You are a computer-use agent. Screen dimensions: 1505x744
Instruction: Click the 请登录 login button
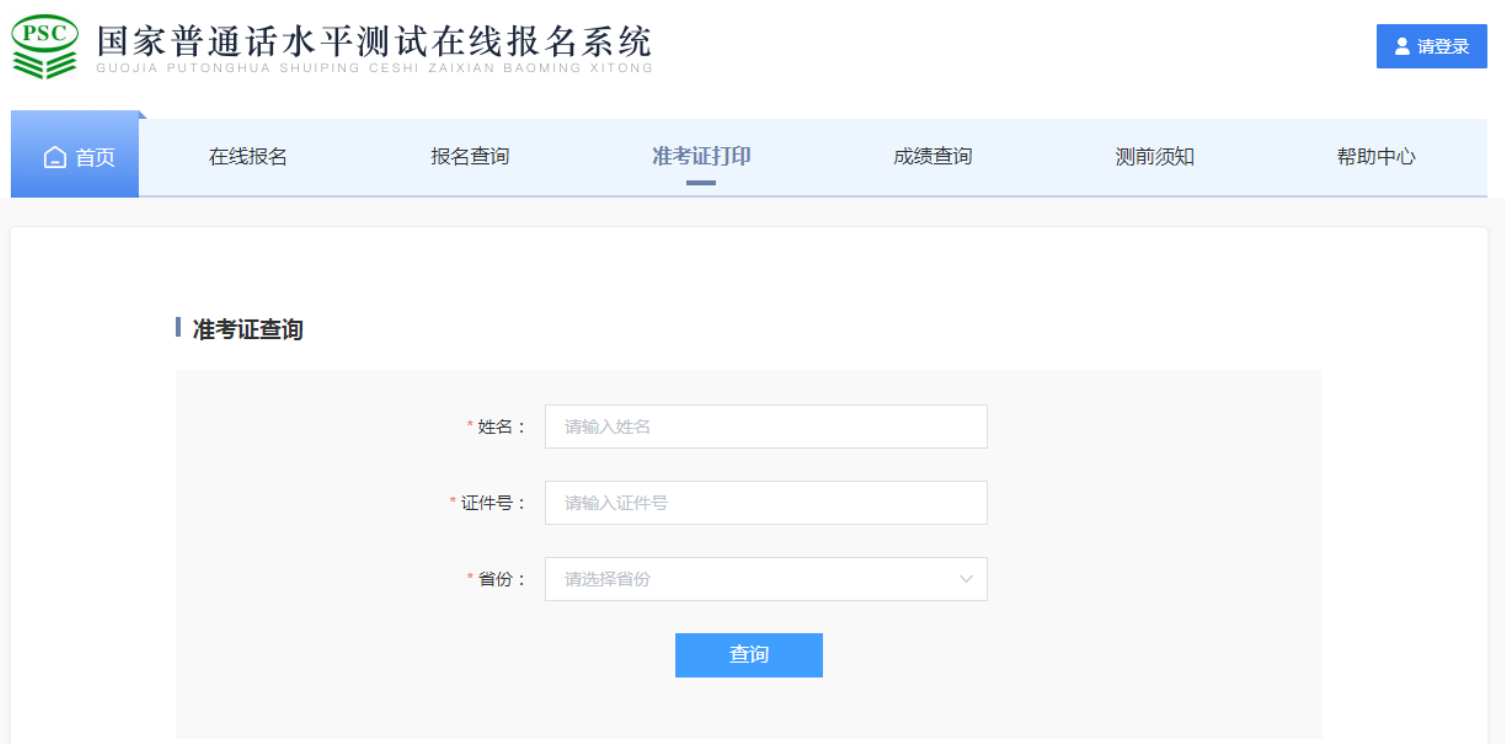click(x=1431, y=47)
